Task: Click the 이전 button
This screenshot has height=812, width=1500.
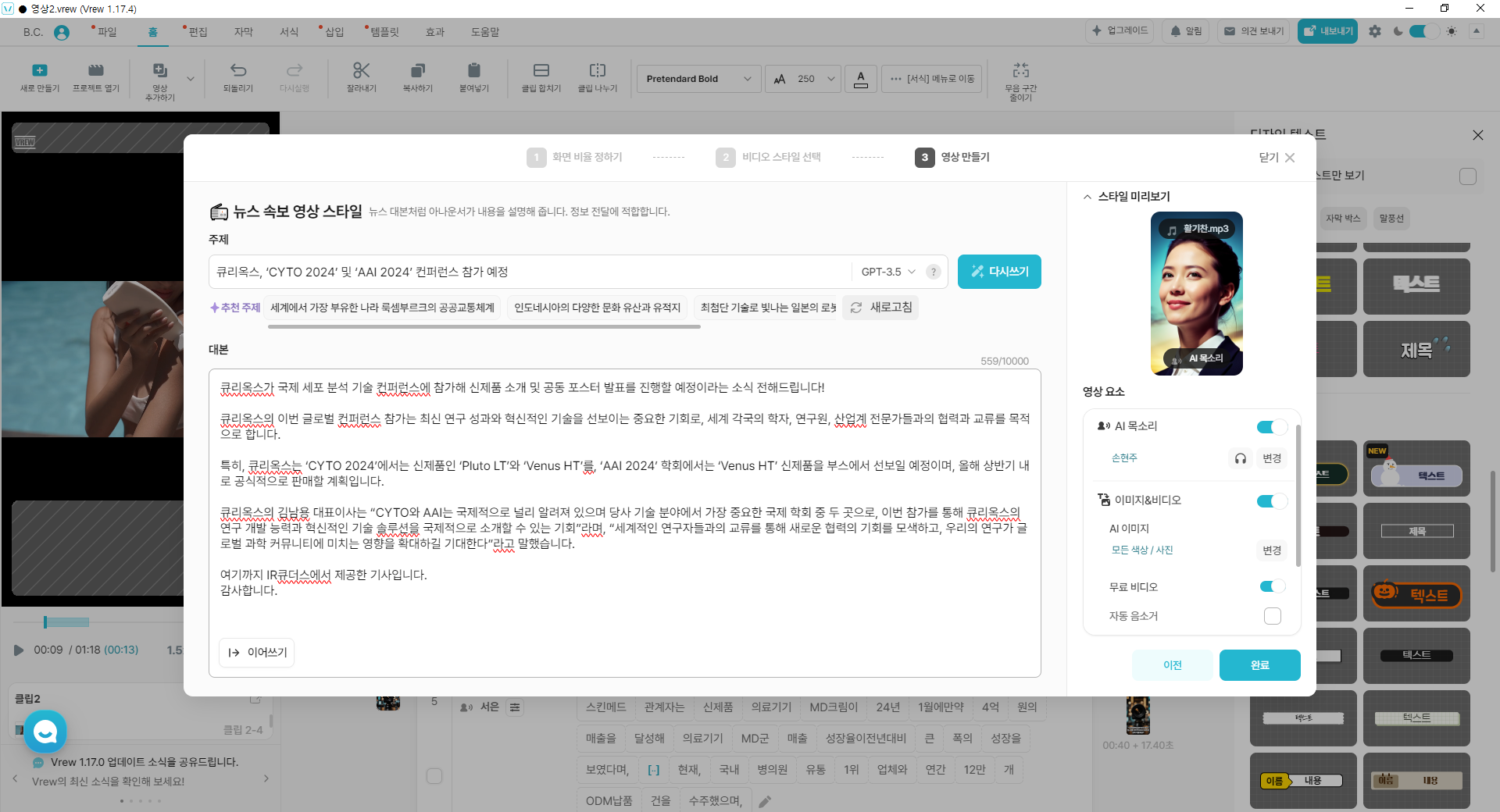Action: tap(1173, 665)
